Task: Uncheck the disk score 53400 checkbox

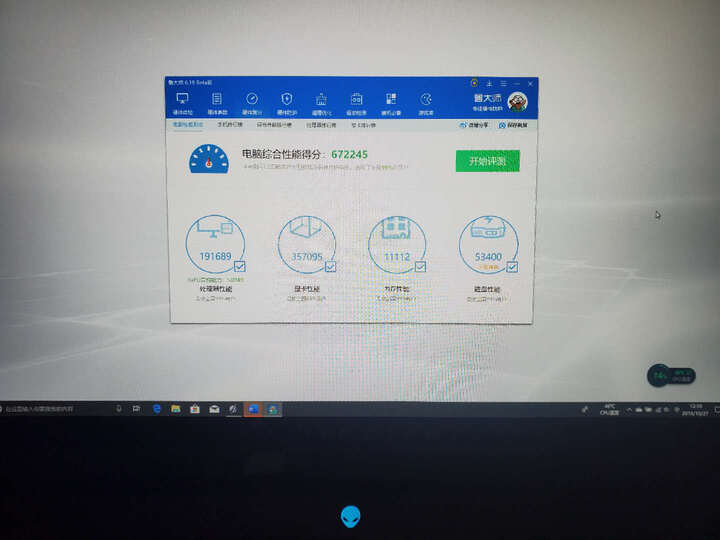Action: [512, 267]
